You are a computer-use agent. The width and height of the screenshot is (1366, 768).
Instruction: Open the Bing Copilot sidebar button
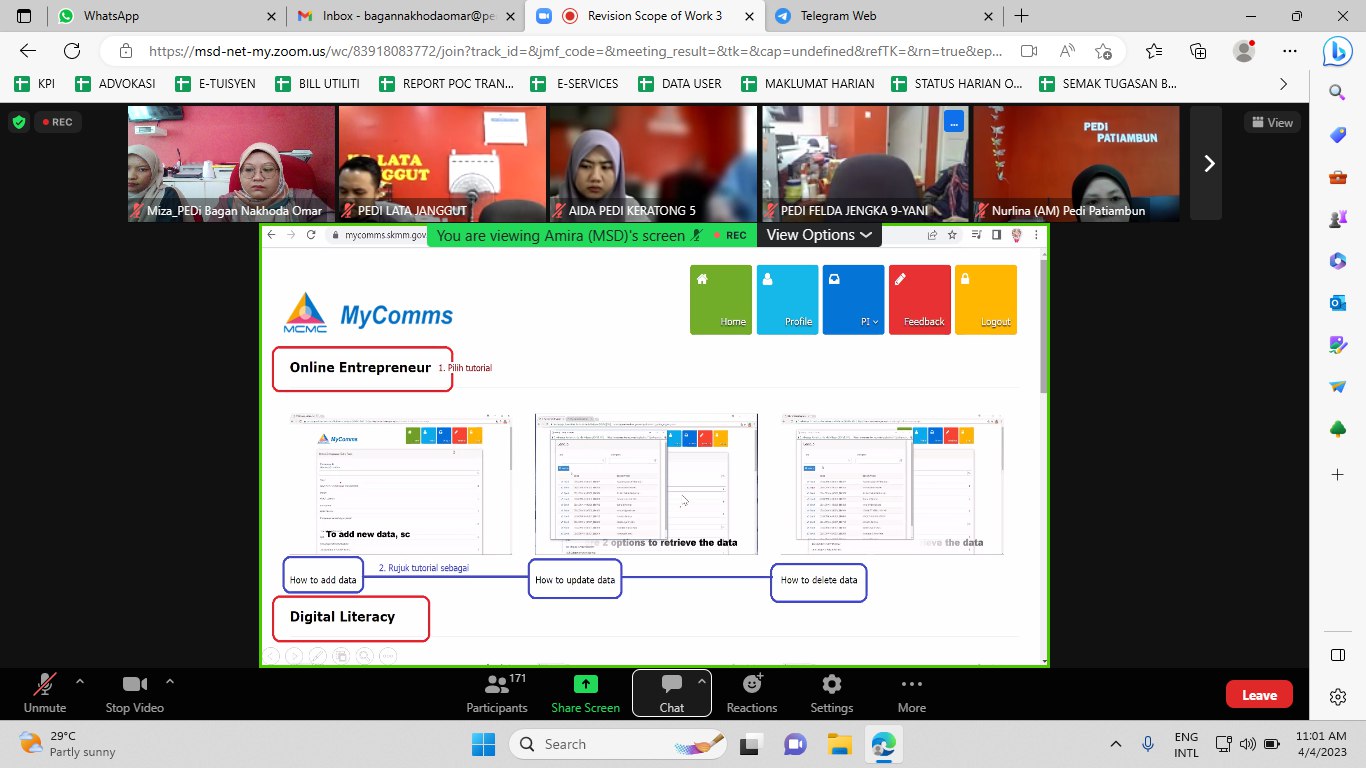pyautogui.click(x=1337, y=50)
